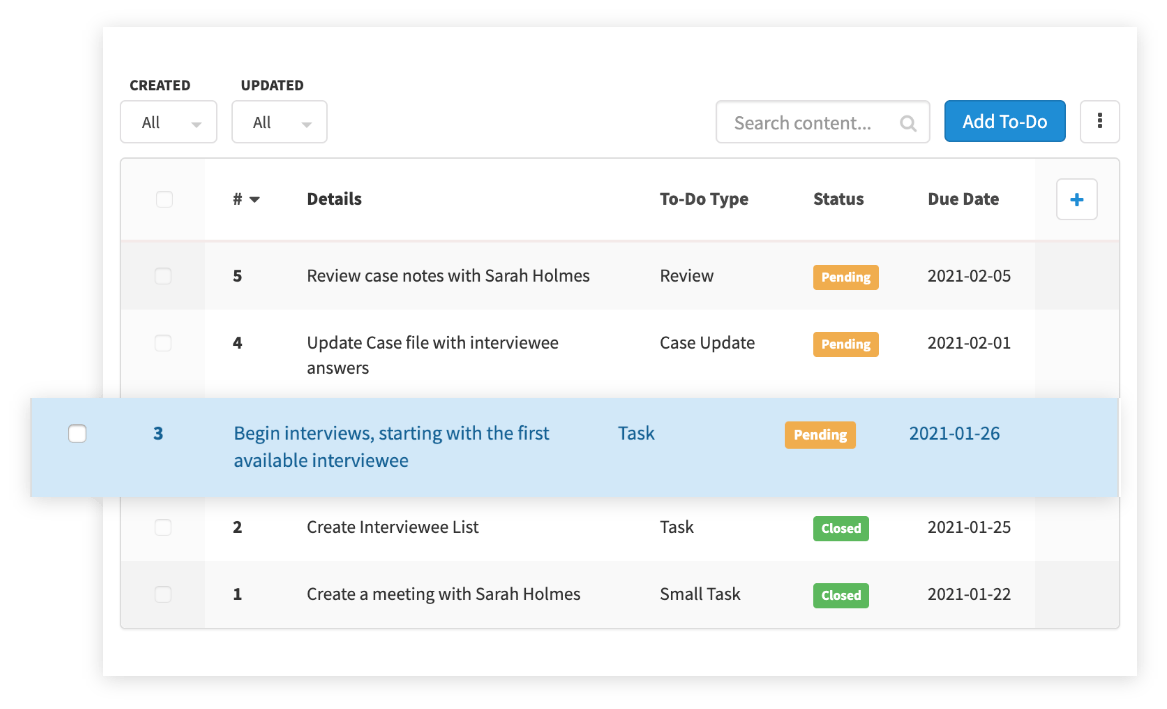The width and height of the screenshot is (1167, 709).
Task: Toggle sort by the # column arrow
Action: tap(254, 200)
